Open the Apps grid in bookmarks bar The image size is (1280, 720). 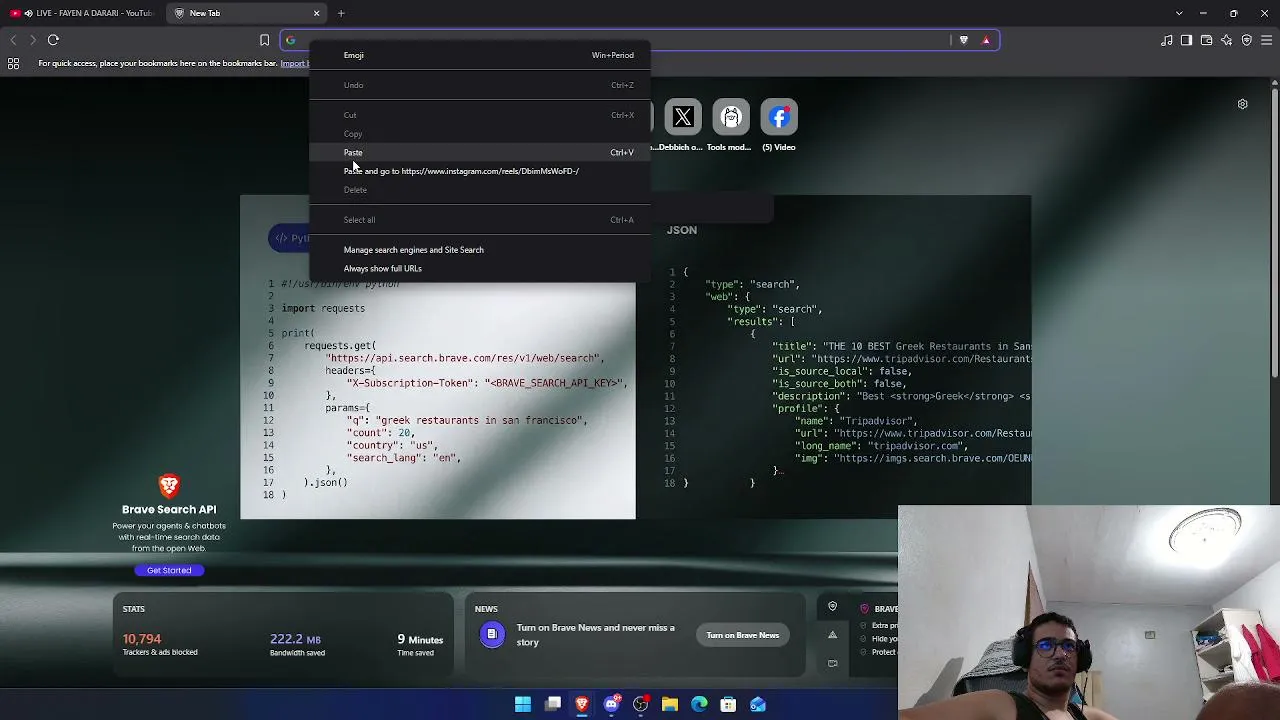(14, 64)
